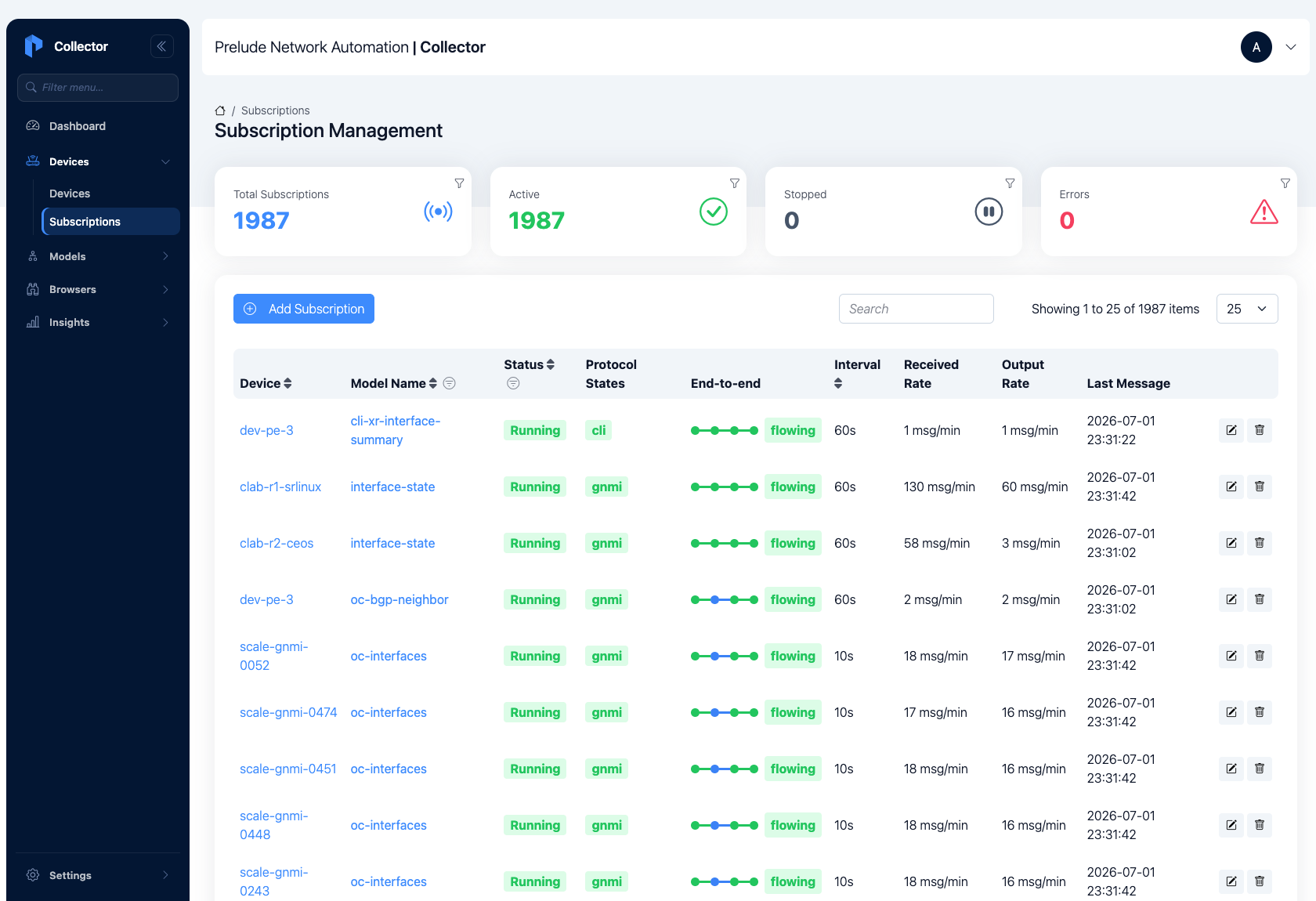
Task: Delete the clab-r2-ceos subscription
Action: [1260, 543]
